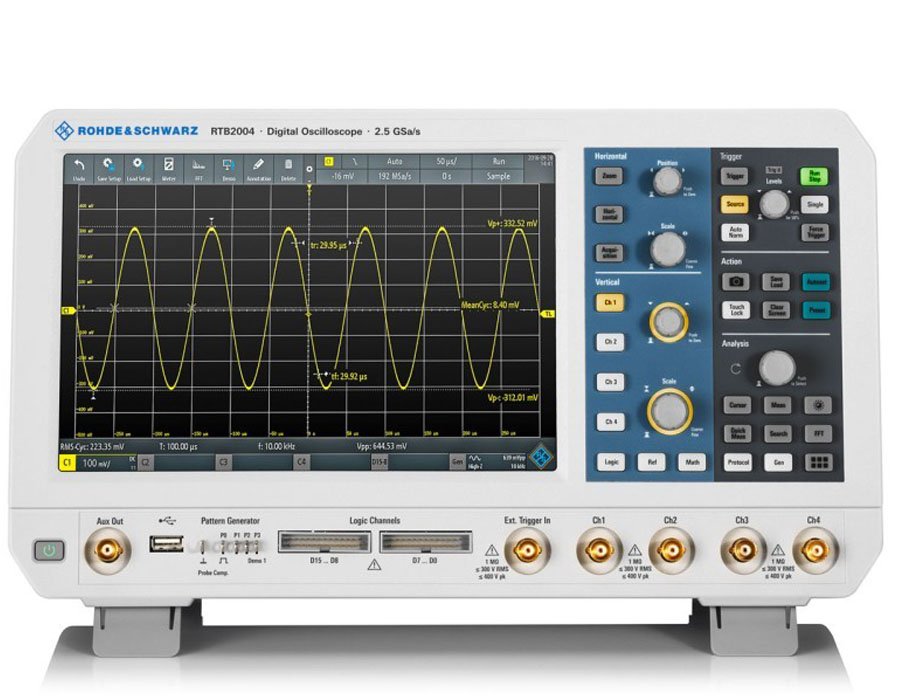Viewport: 900px width, 700px height.
Task: Tap the Save Setup toolbar icon
Action: 108,167
